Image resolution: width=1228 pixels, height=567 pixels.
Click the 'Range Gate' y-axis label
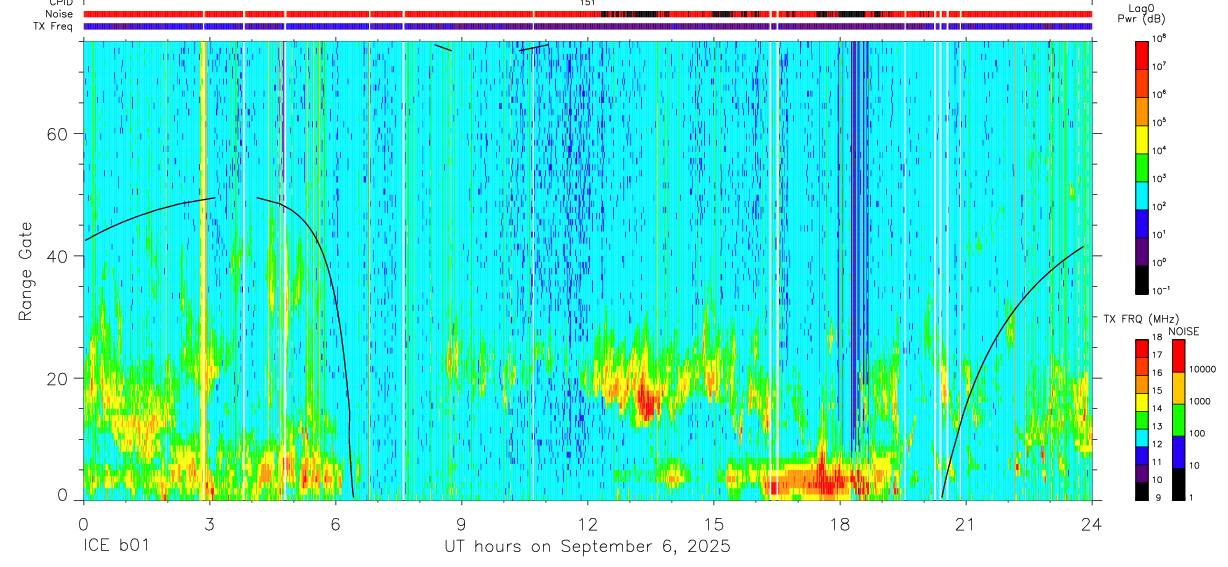click(x=25, y=271)
